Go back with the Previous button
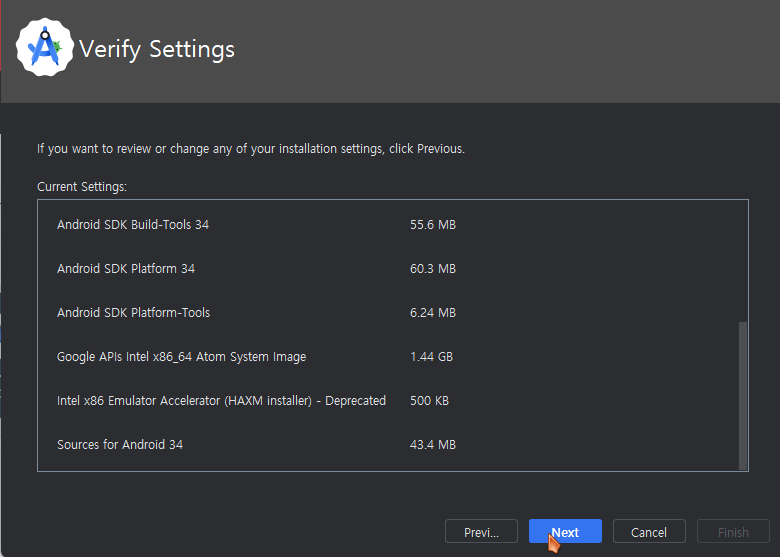Image resolution: width=780 pixels, height=557 pixels. (481, 532)
